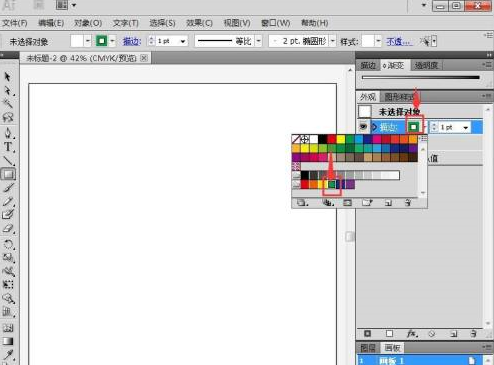
Task: Click the 描边 label in Appearance panel
Action: [x=388, y=127]
